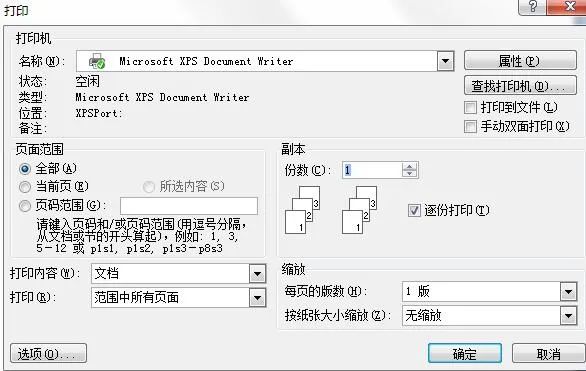Confirm printing with the 确定 button
The image size is (586, 371).
(x=465, y=353)
